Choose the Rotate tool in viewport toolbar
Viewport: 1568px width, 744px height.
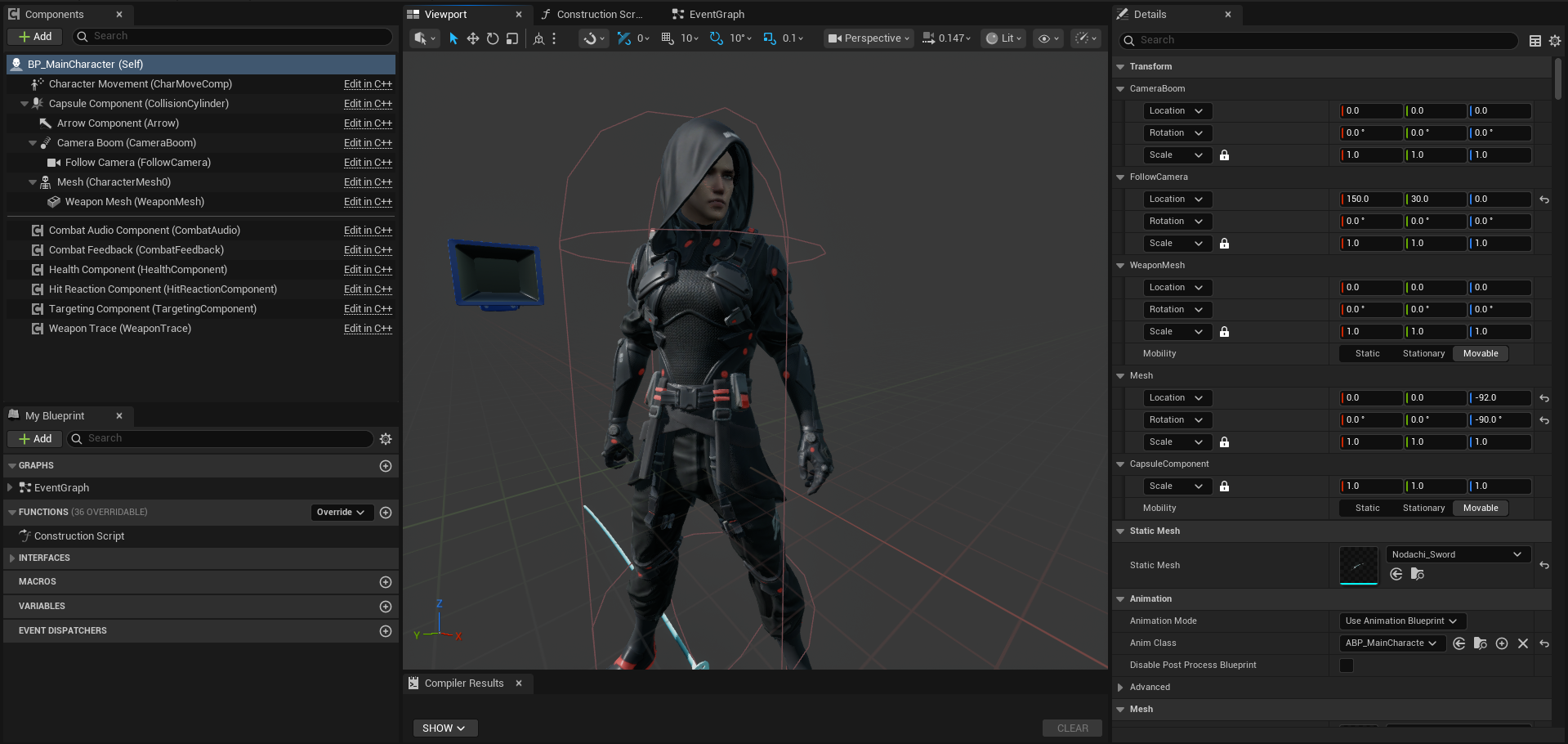coord(493,38)
